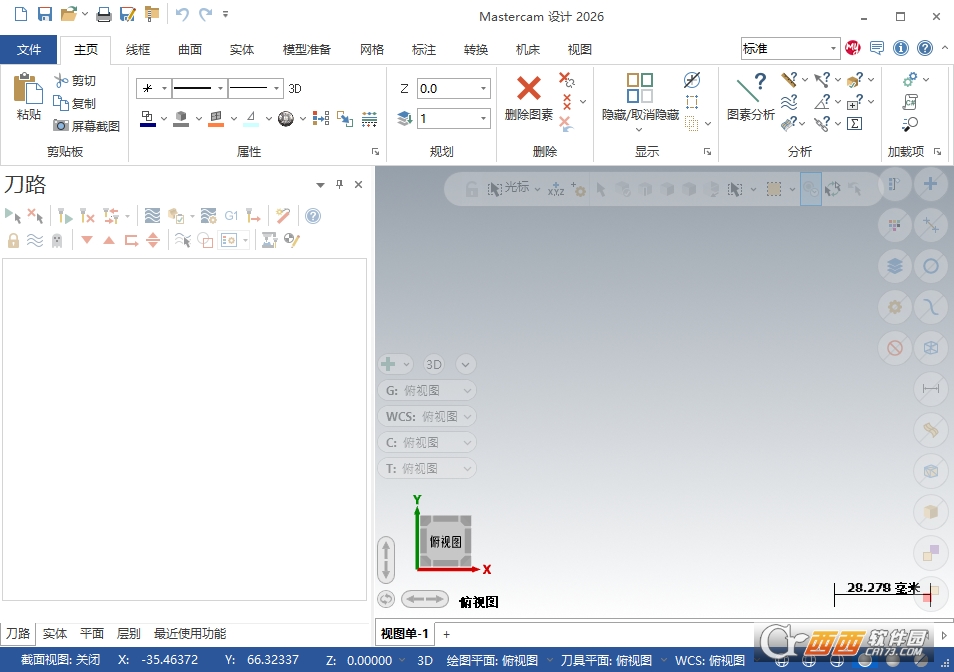
Task: Undo the last action
Action: (x=181, y=14)
